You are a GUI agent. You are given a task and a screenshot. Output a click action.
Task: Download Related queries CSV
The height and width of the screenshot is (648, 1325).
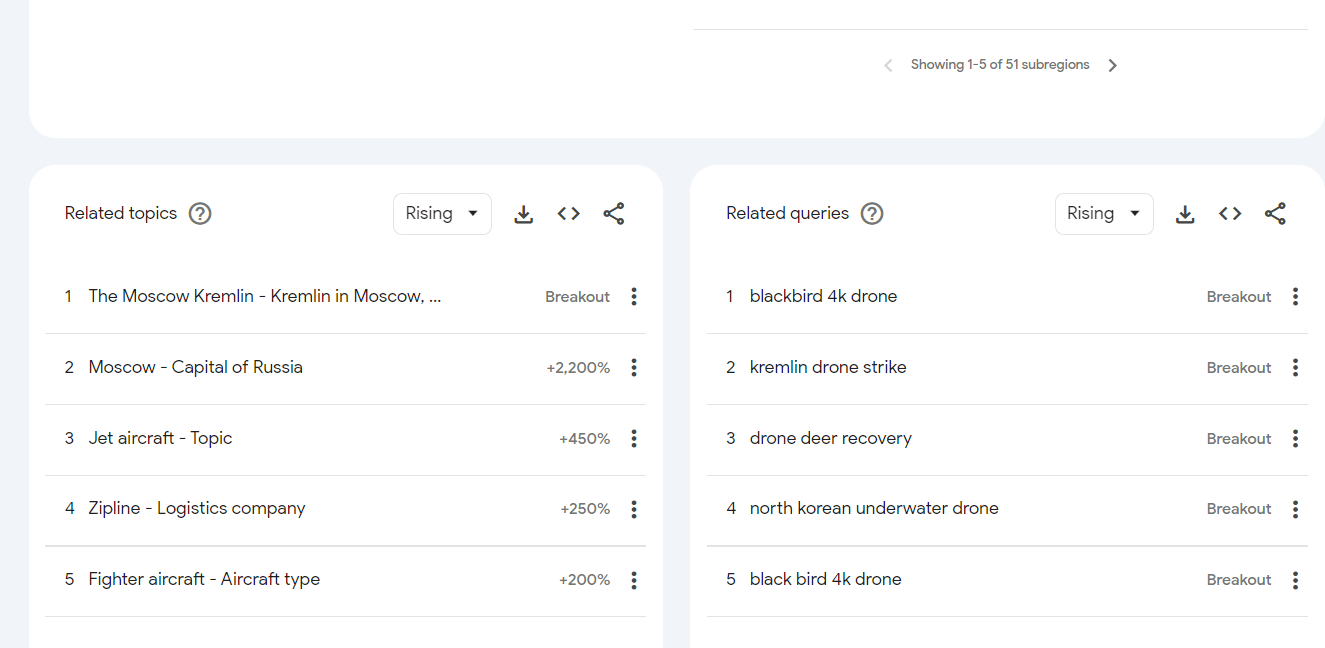point(1185,214)
